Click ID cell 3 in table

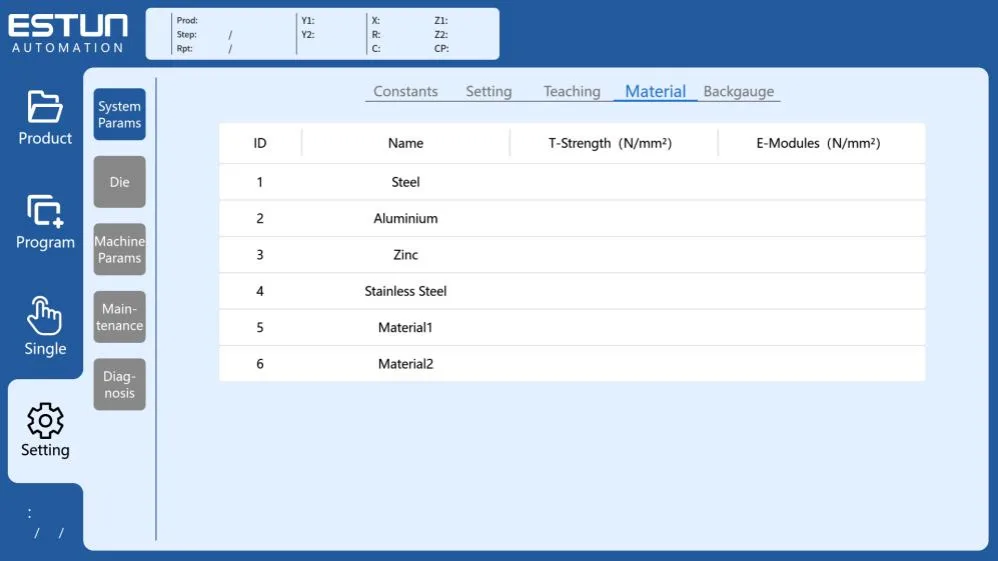pyautogui.click(x=260, y=255)
